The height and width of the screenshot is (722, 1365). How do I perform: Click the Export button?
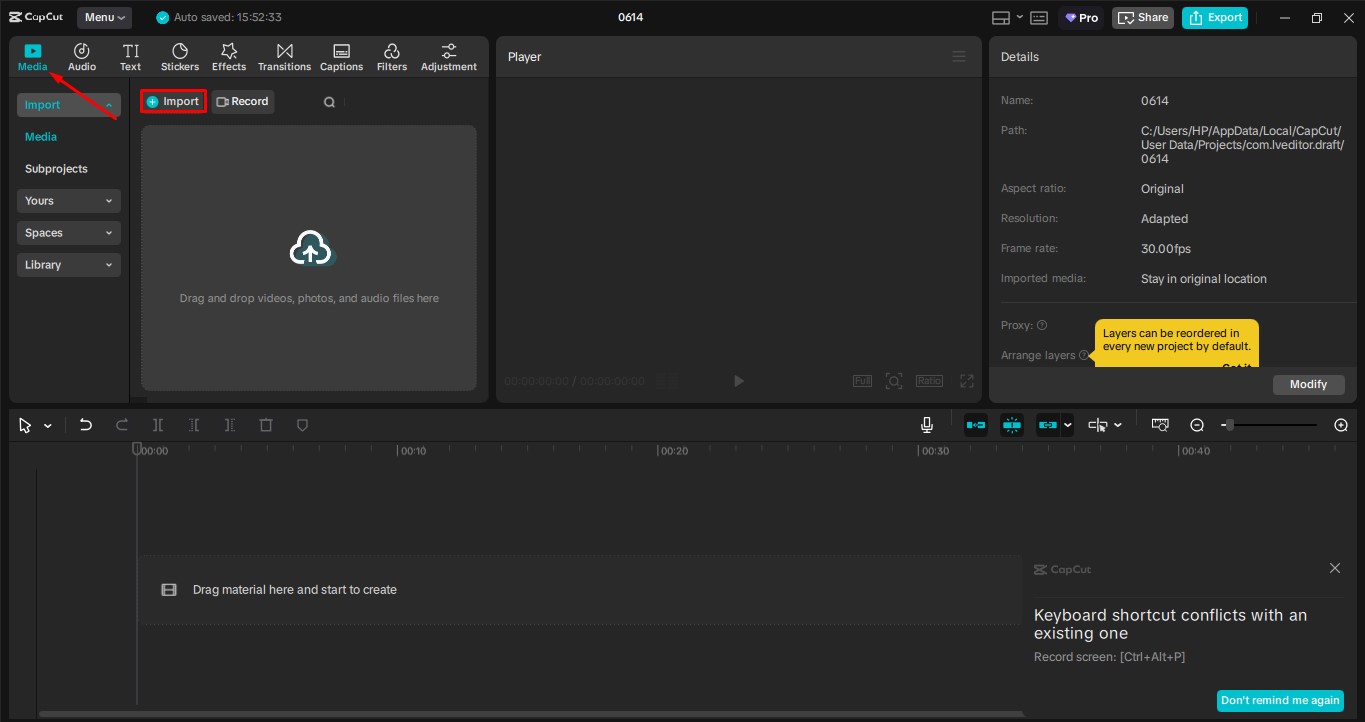[1215, 17]
